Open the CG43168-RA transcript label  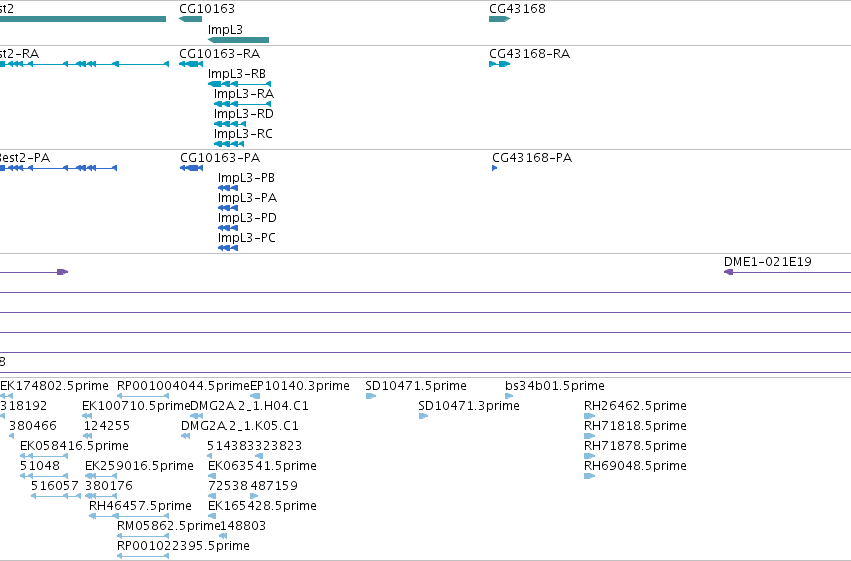(530, 54)
